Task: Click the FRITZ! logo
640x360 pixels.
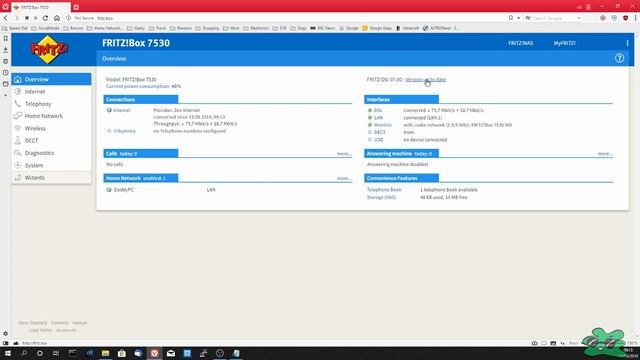Action: point(49,49)
